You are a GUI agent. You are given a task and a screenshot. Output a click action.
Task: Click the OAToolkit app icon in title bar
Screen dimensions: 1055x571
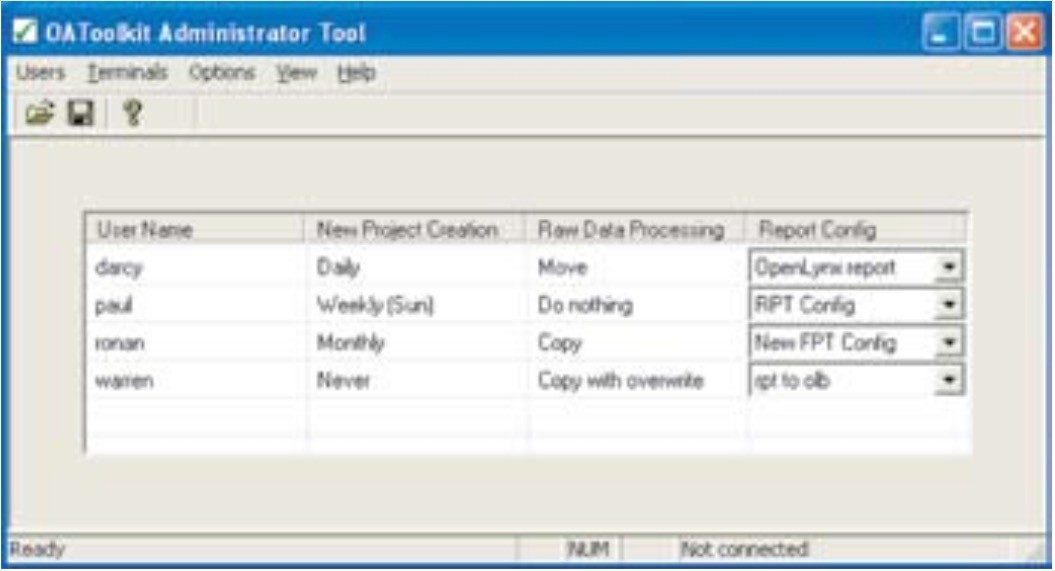pyautogui.click(x=25, y=31)
